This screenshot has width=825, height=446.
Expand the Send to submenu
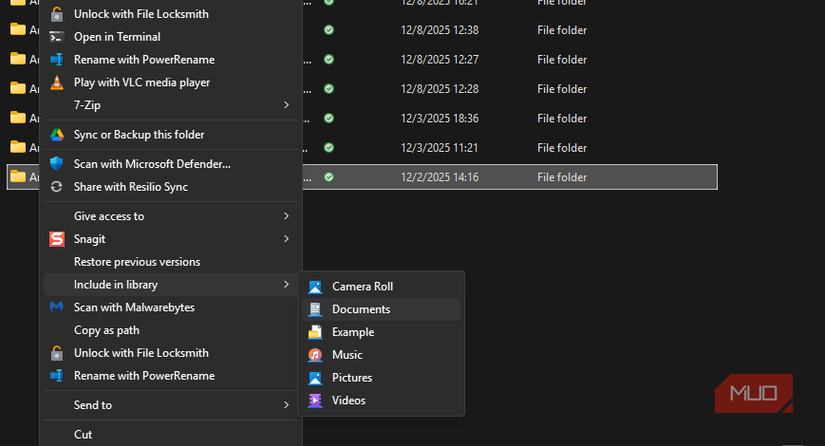click(x=286, y=405)
